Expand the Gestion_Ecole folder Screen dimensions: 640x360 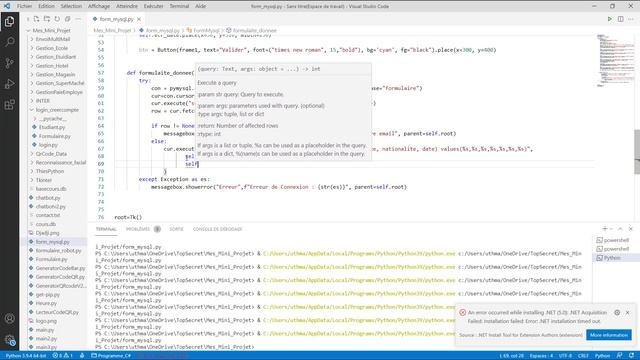[x=51, y=48]
